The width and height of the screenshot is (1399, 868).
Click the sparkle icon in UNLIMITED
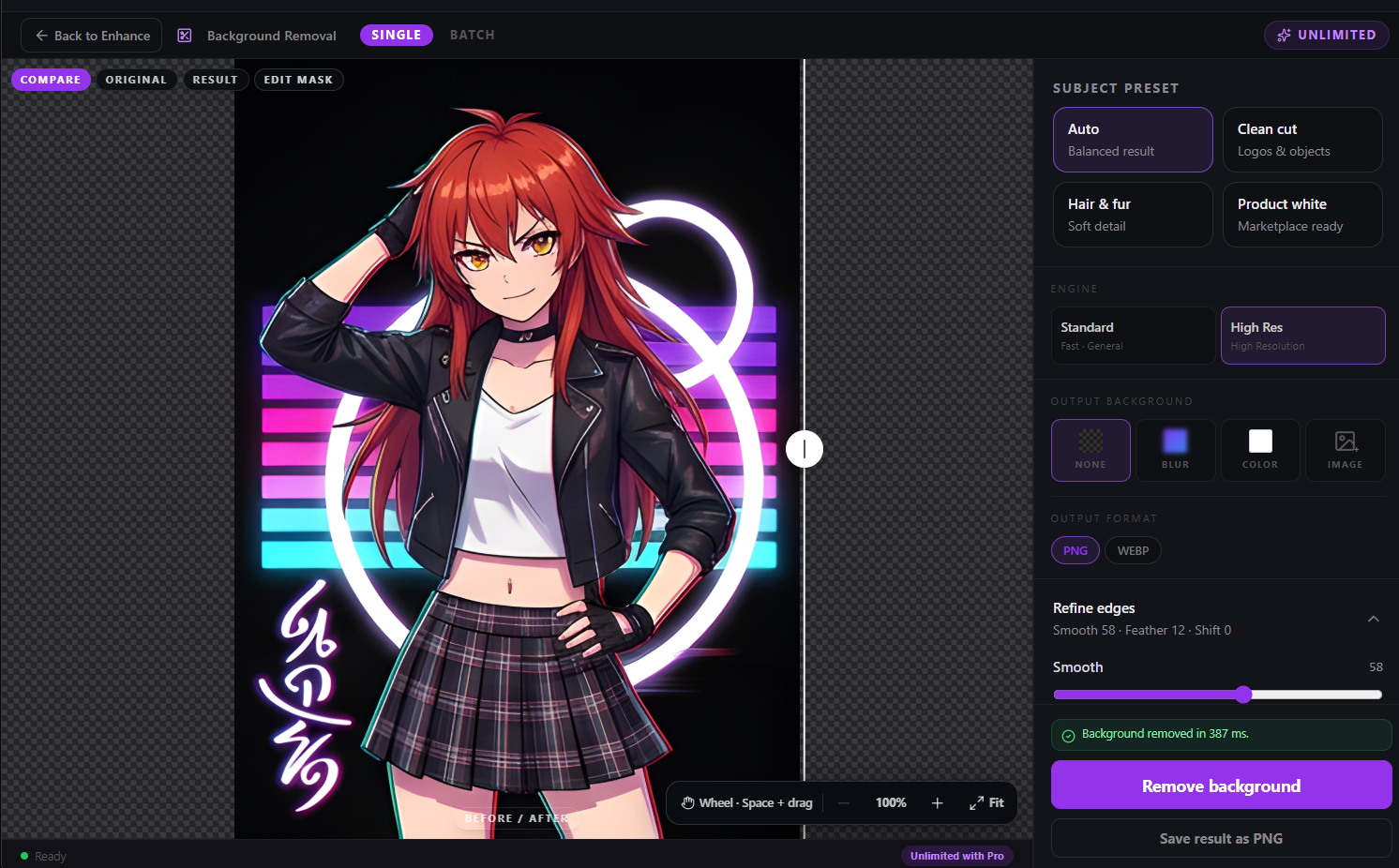coord(1284,35)
